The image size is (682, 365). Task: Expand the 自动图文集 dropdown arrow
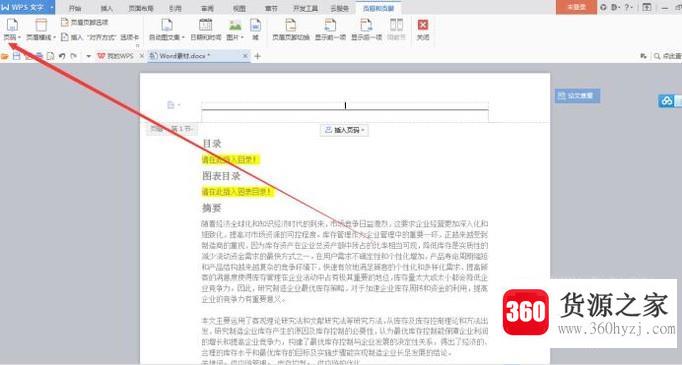coord(183,38)
